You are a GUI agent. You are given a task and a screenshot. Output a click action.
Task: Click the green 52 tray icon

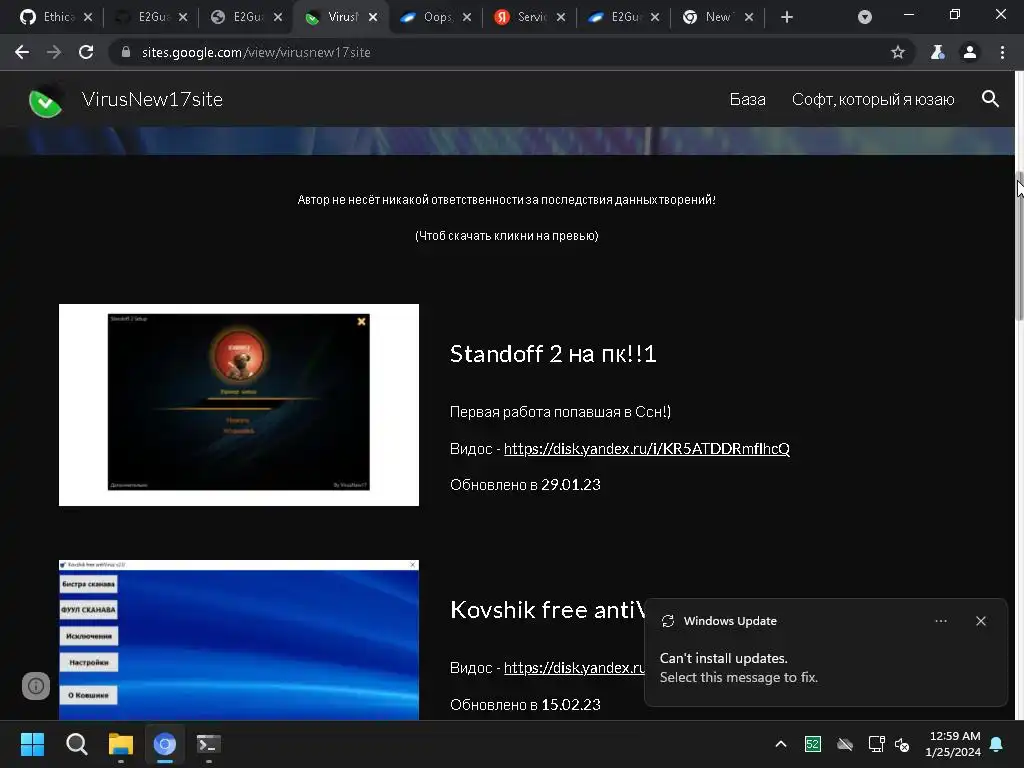812,744
